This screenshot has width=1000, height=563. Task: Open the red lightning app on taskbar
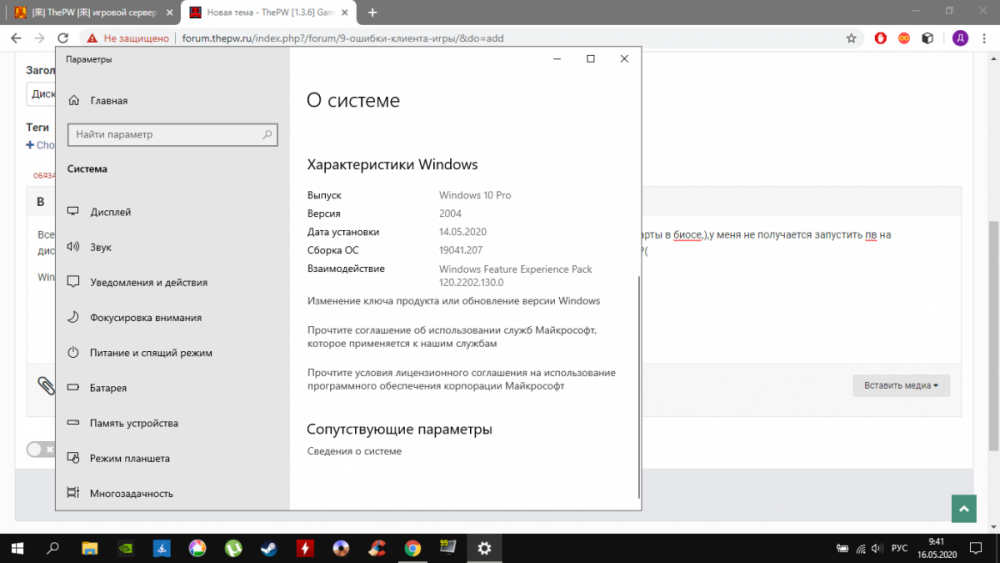[305, 548]
